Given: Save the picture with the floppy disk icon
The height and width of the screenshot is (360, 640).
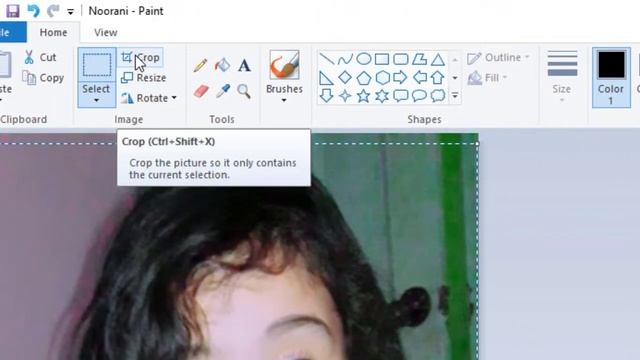Looking at the screenshot, I should (12, 11).
